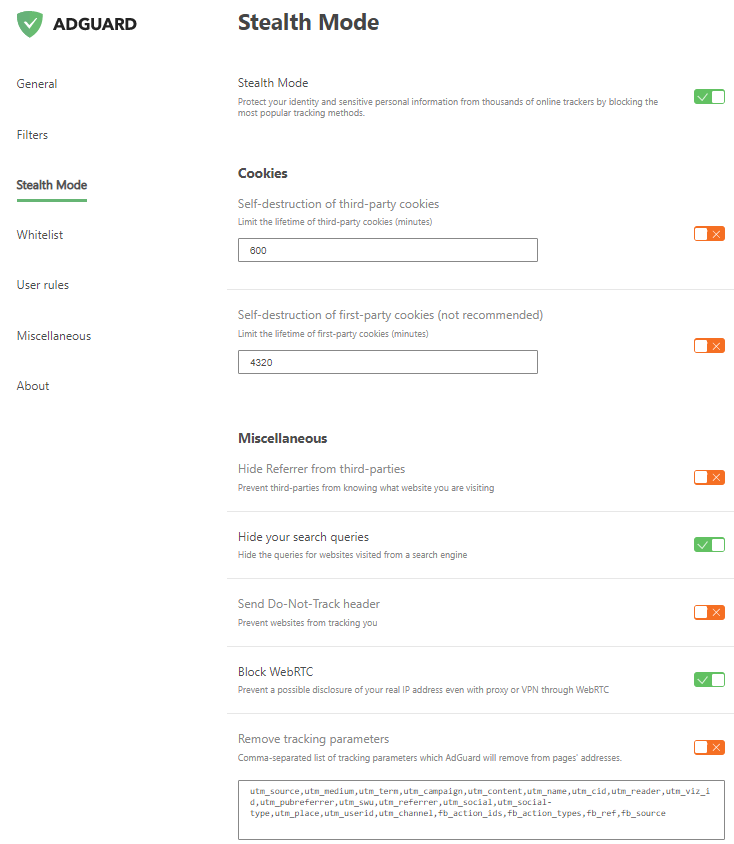Focus the first-party cookie lifetime field
This screenshot has height=844, width=734.
[x=387, y=362]
